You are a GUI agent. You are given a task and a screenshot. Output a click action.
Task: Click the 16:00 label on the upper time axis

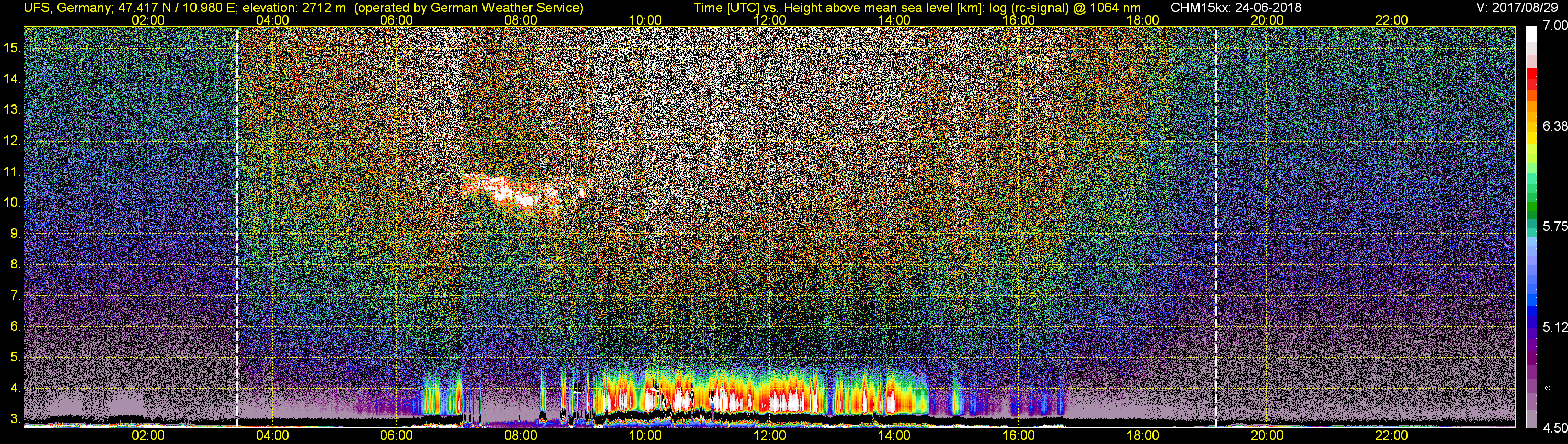[x=1018, y=20]
